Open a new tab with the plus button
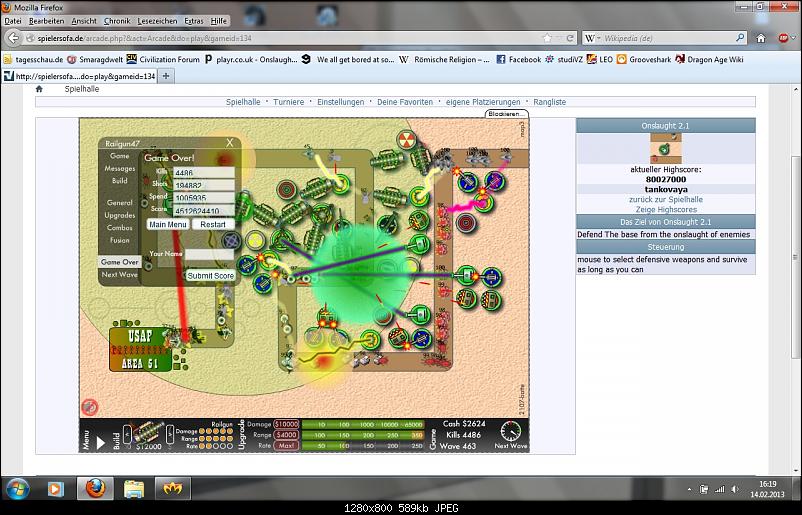The width and height of the screenshot is (802, 515). click(x=166, y=76)
